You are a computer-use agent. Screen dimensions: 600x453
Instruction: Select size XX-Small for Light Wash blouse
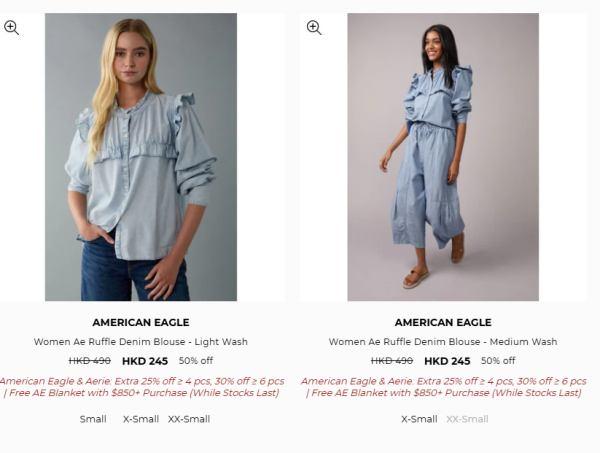[x=189, y=419]
